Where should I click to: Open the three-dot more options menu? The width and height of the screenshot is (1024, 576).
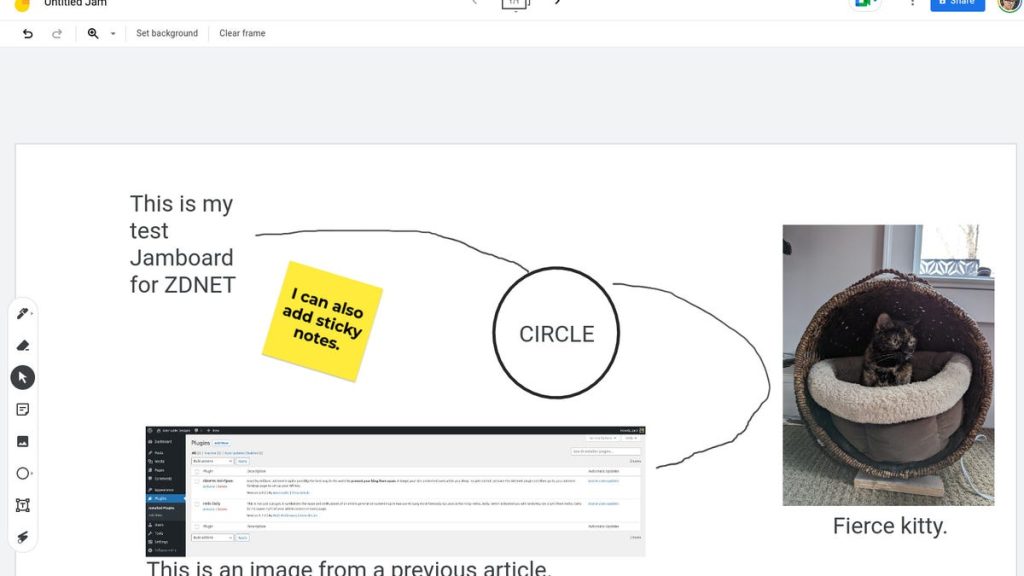coord(912,3)
